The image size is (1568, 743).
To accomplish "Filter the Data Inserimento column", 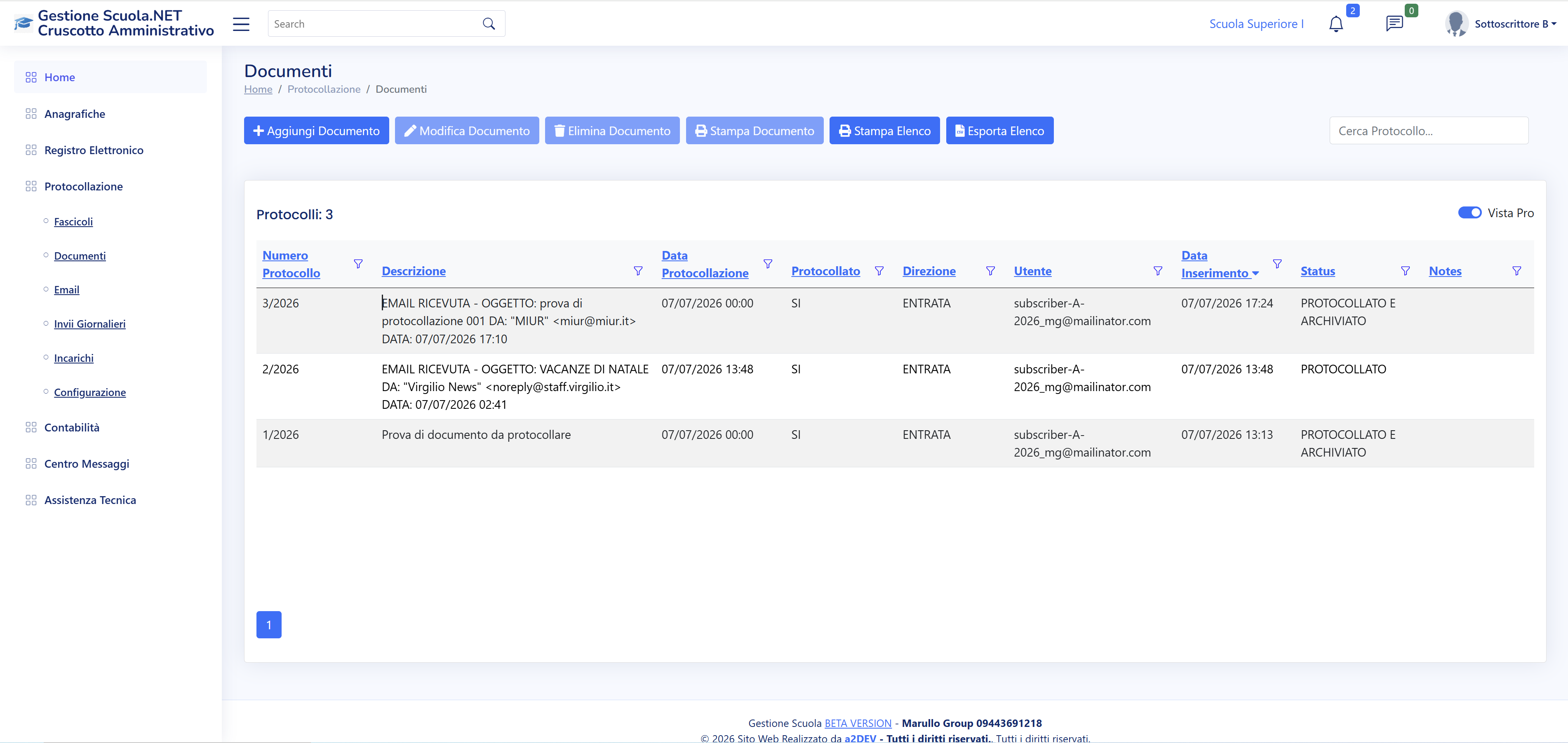I will (1277, 263).
